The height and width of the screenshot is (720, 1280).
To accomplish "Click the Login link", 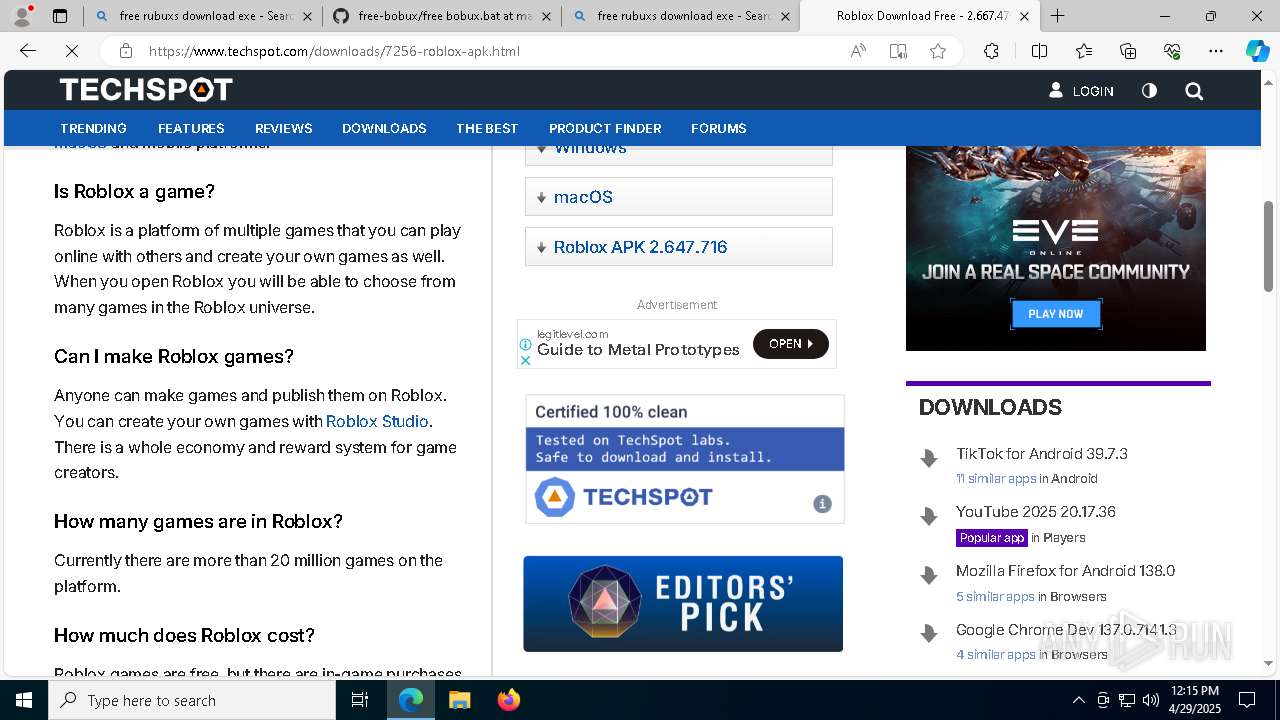I will [1081, 91].
